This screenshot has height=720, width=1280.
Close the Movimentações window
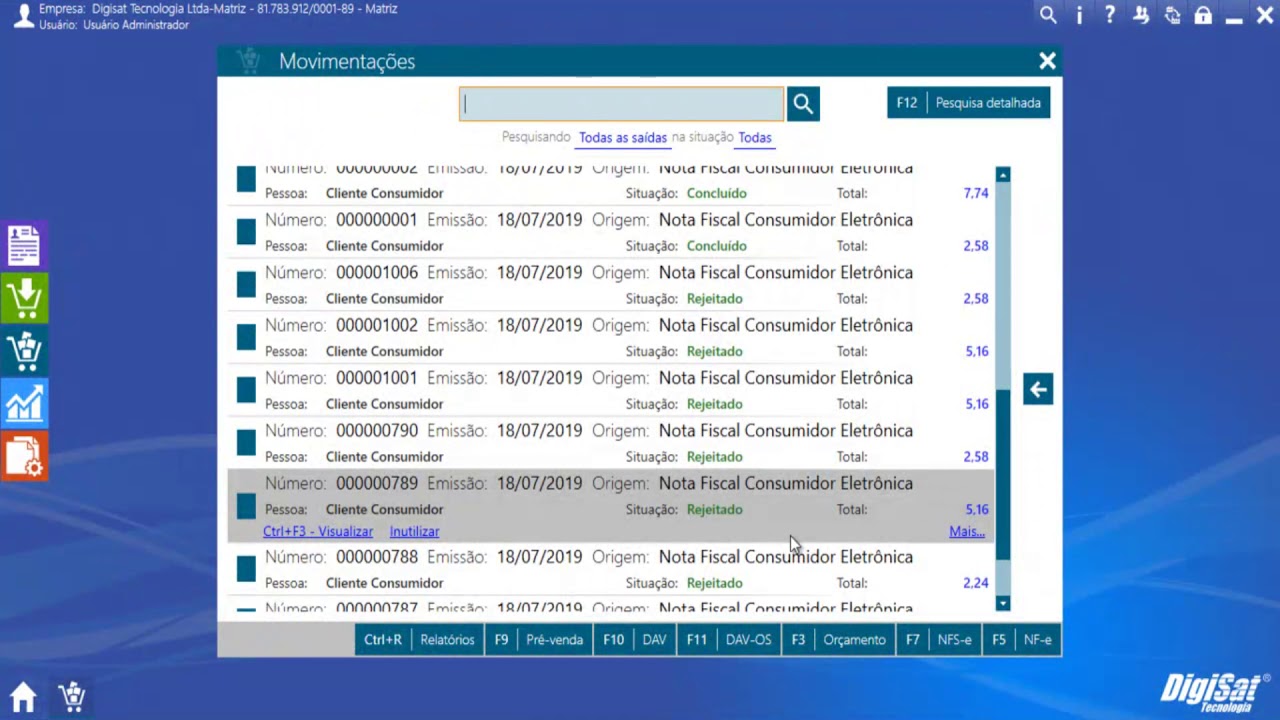pyautogui.click(x=1047, y=61)
